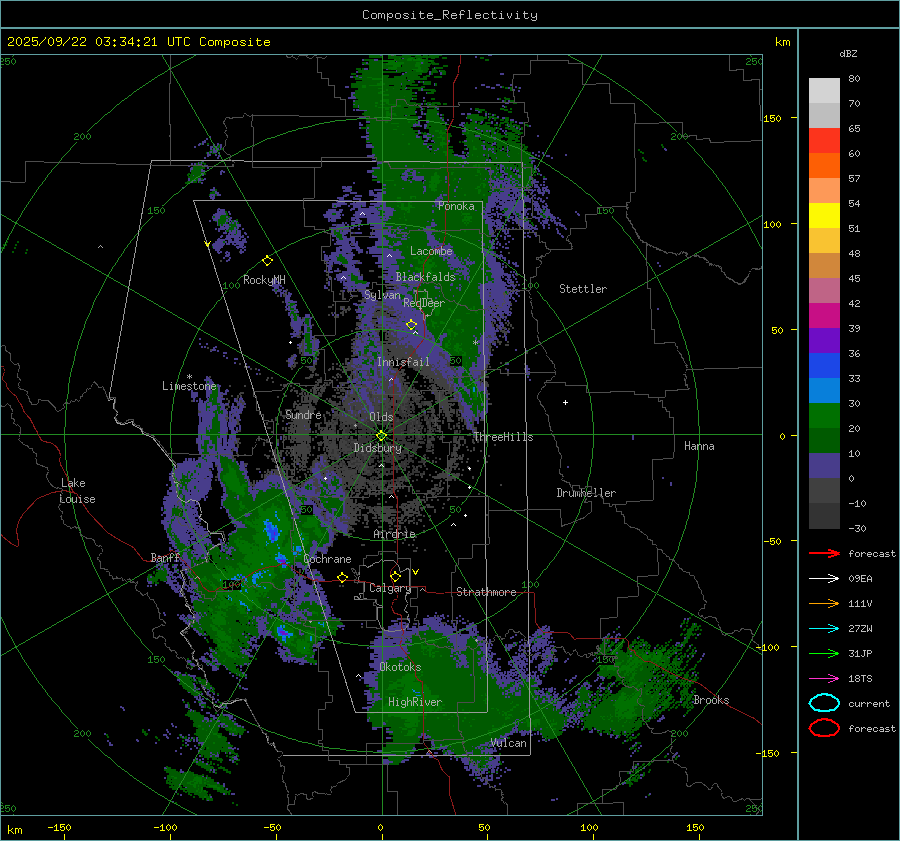
Task: Select the cyan current ellipse icon
Action: click(824, 703)
